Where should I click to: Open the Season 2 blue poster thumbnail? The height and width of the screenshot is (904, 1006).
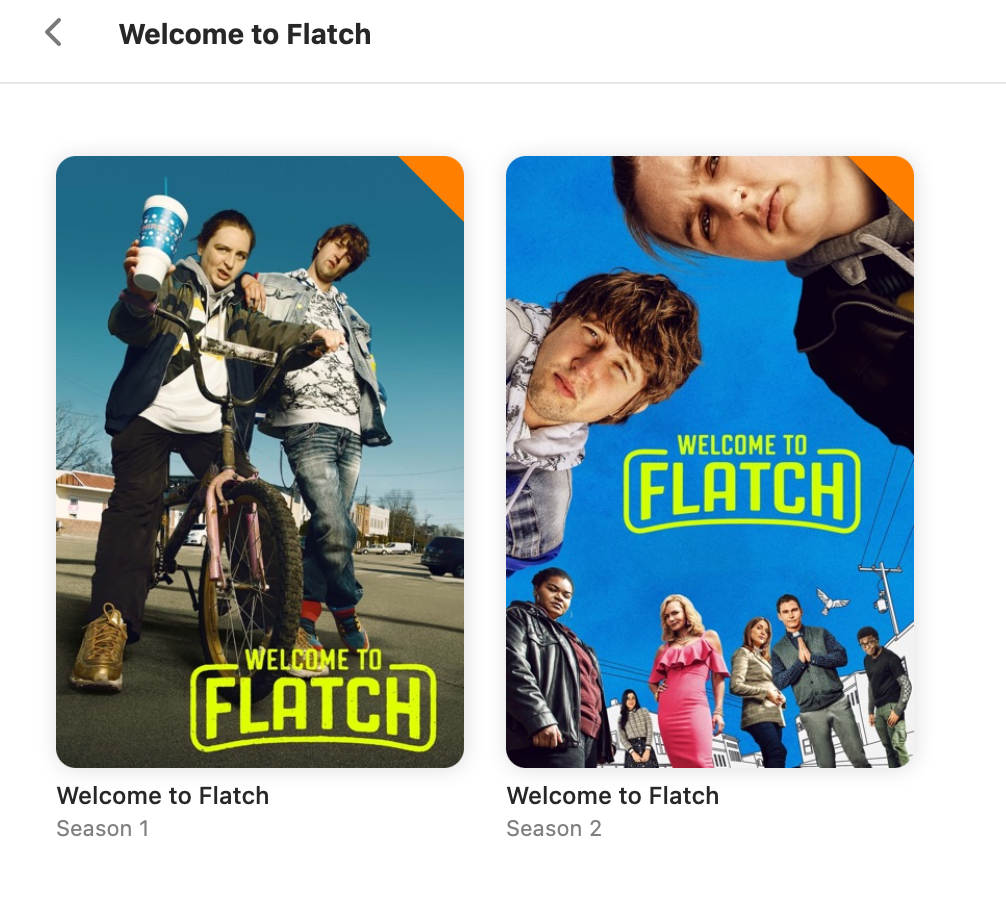click(x=710, y=462)
